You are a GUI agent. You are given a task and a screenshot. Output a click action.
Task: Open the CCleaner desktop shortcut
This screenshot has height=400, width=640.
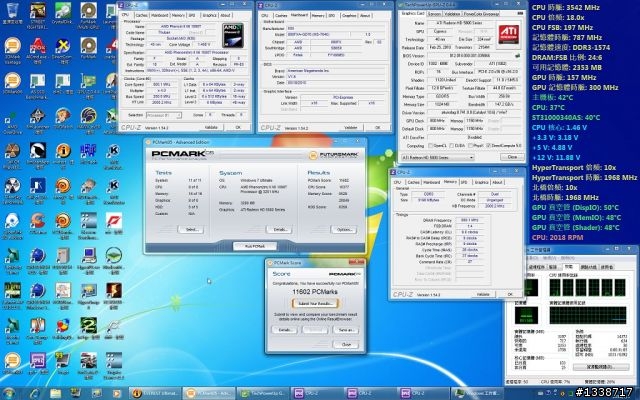(x=38, y=224)
